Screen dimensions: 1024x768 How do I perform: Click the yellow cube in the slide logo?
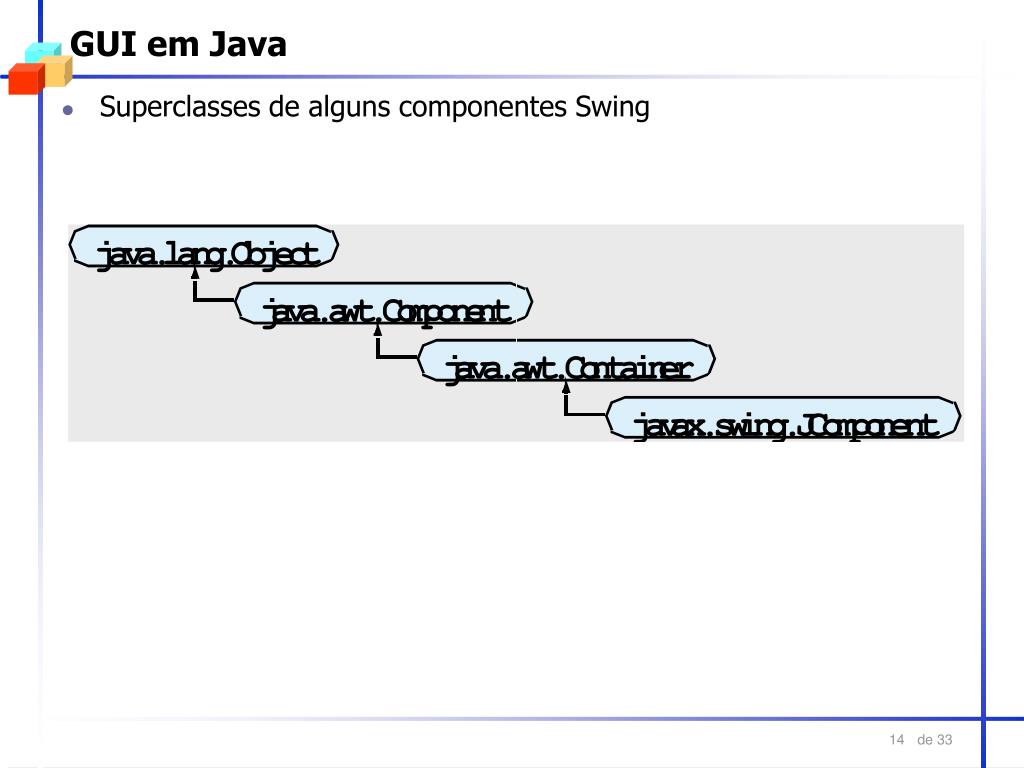coord(57,70)
